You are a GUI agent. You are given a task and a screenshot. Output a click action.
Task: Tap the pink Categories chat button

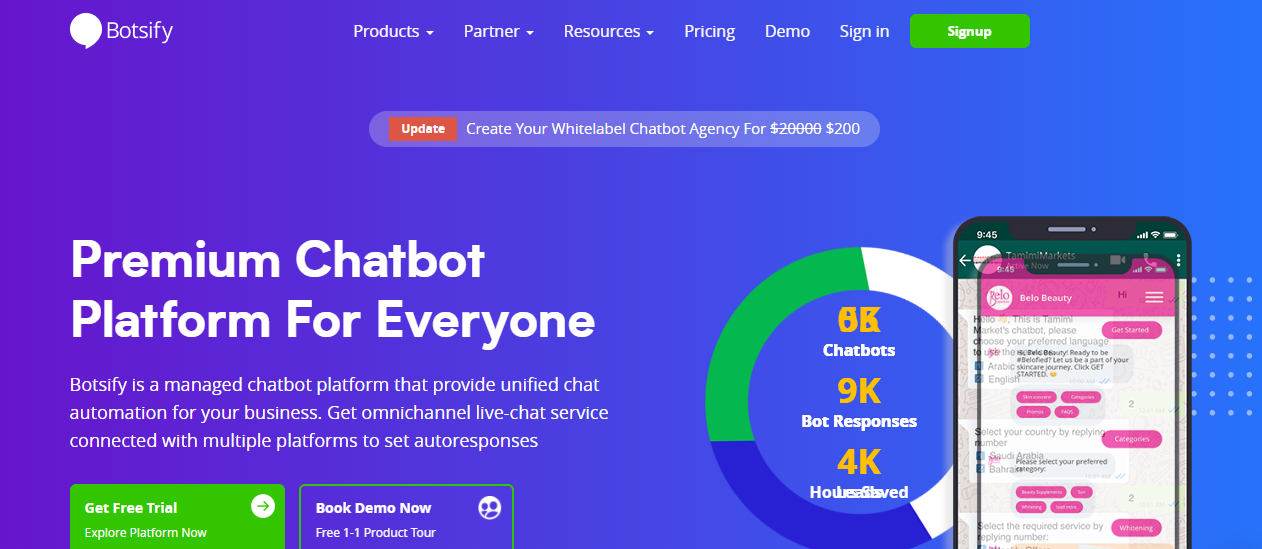point(1131,439)
